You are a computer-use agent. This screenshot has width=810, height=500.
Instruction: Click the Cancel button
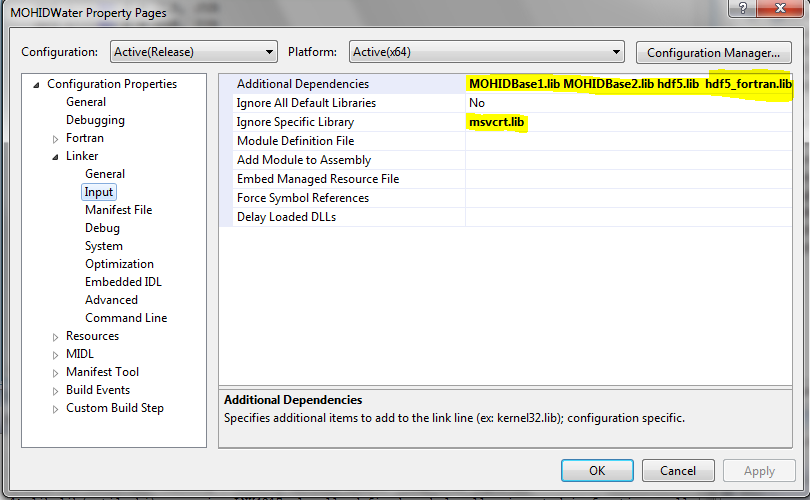677,470
